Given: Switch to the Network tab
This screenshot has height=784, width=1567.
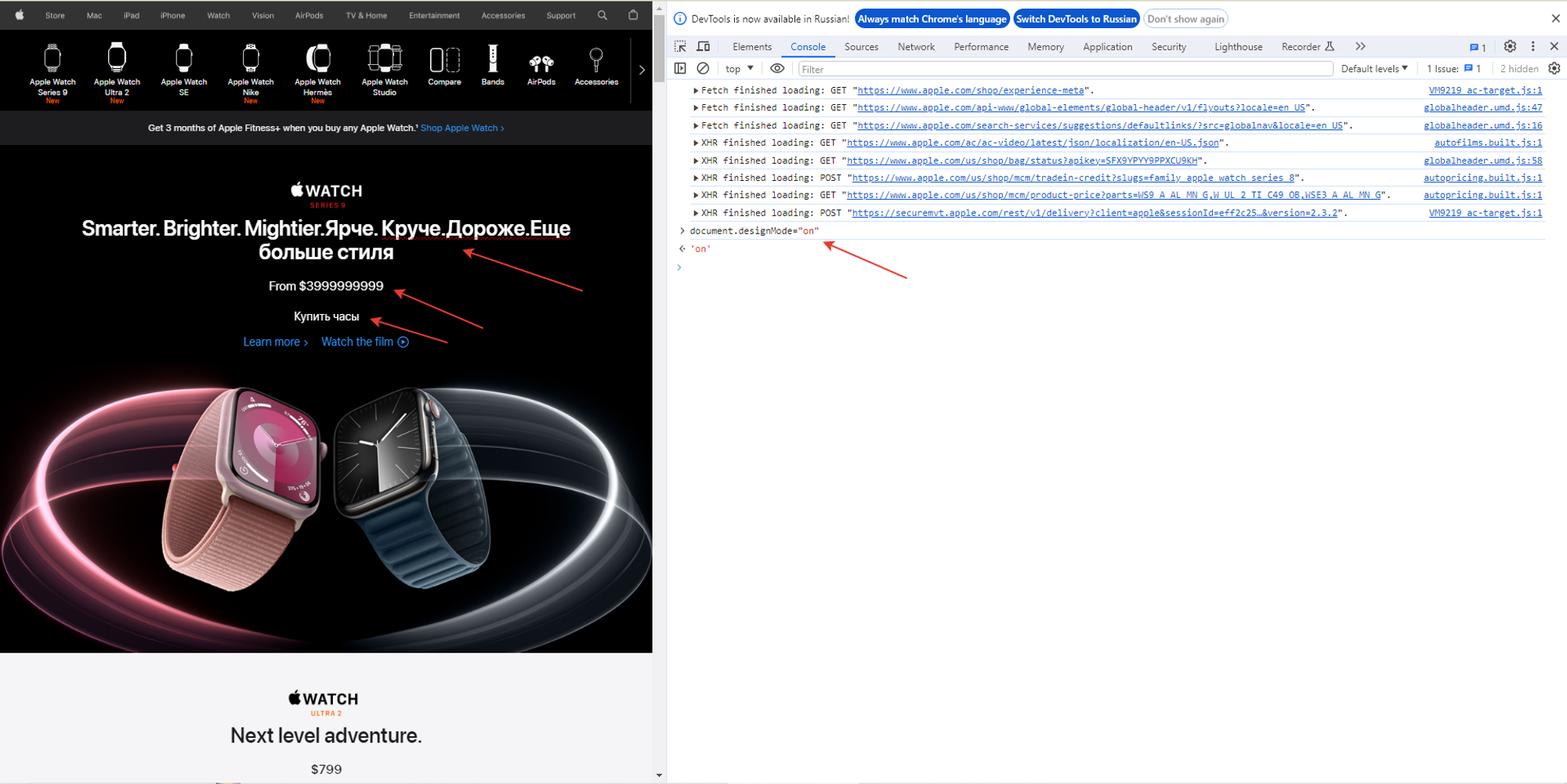Looking at the screenshot, I should 916,47.
